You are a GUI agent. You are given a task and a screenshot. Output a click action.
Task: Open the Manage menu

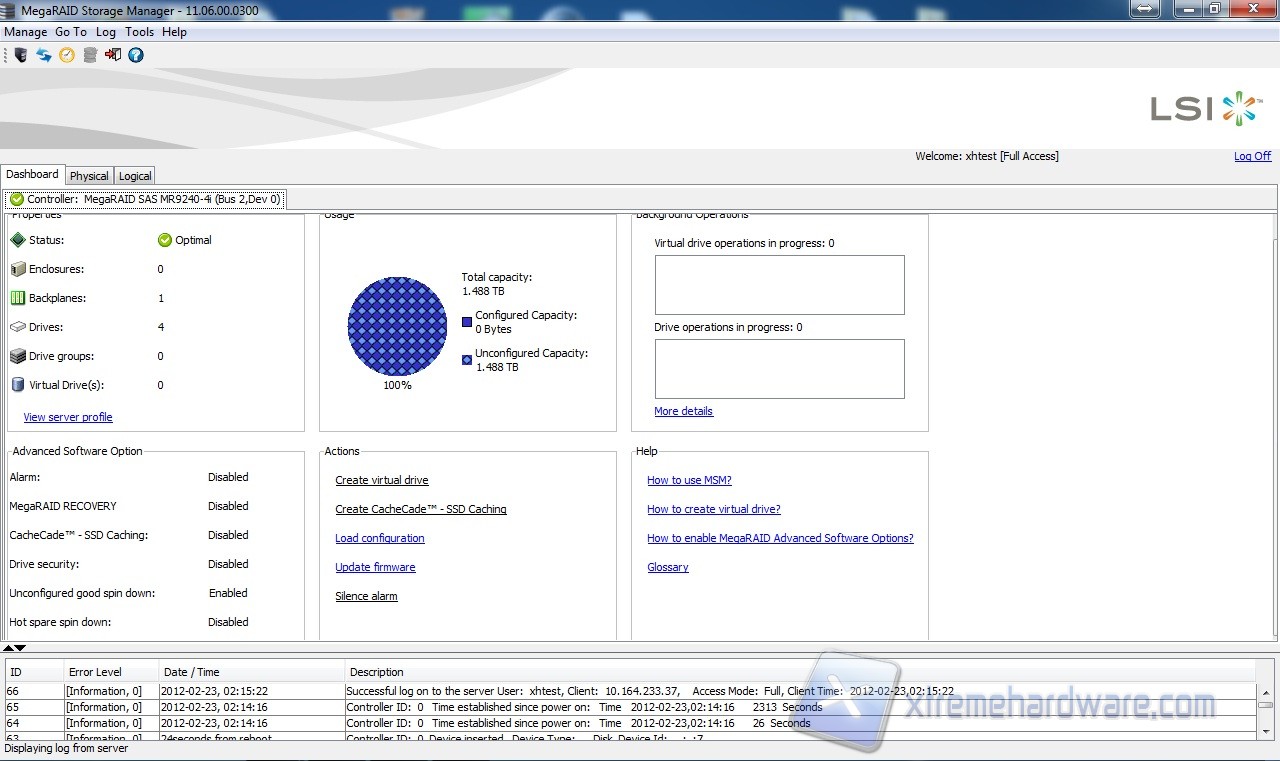pyautogui.click(x=25, y=32)
